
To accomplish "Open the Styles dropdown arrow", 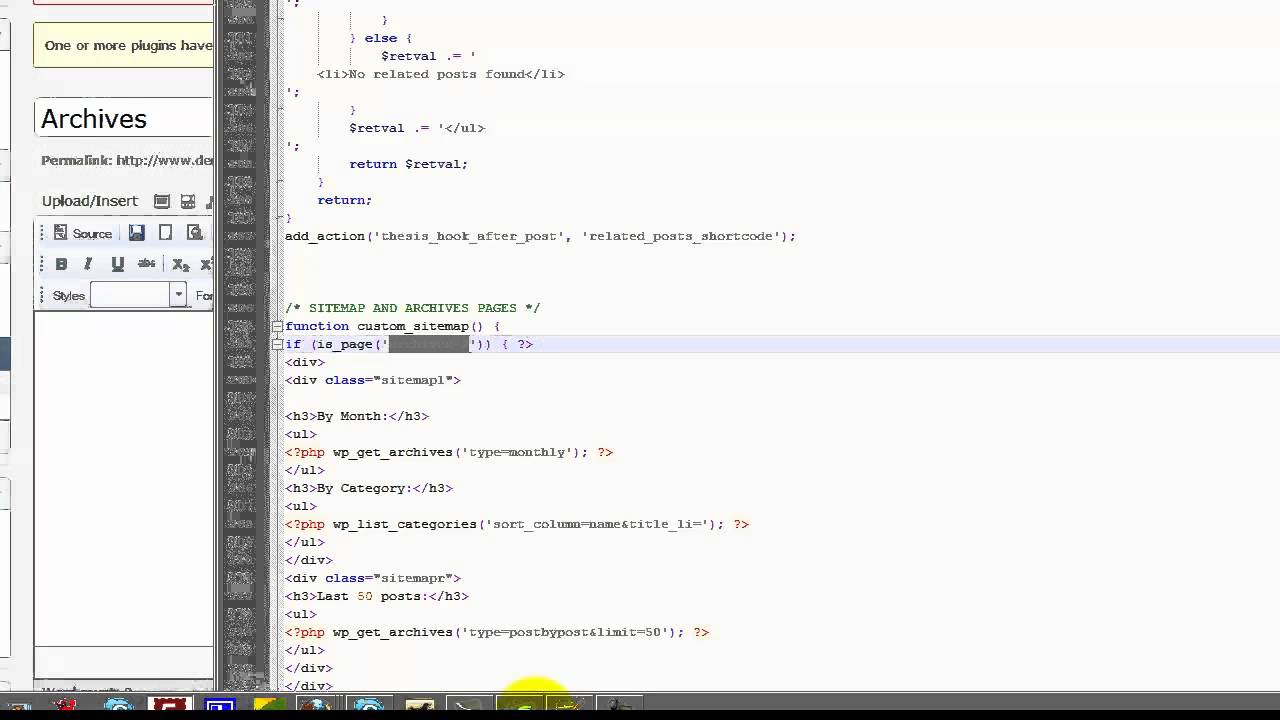I will pos(178,295).
